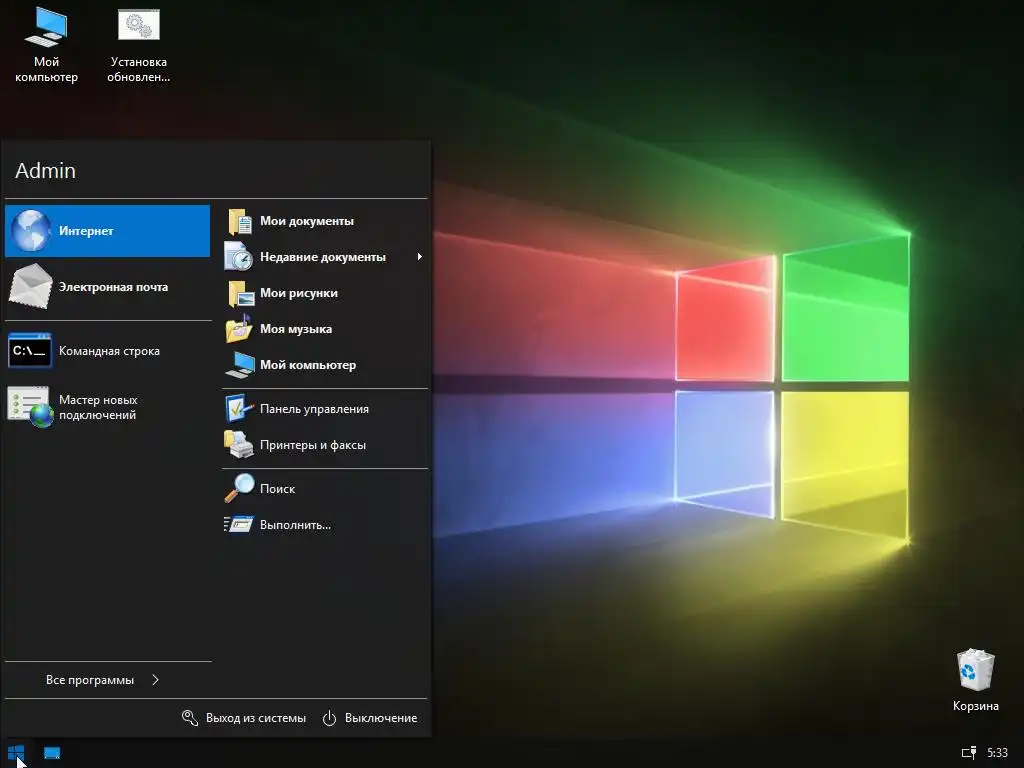
Task: Open the Internet globe icon
Action: click(31, 231)
